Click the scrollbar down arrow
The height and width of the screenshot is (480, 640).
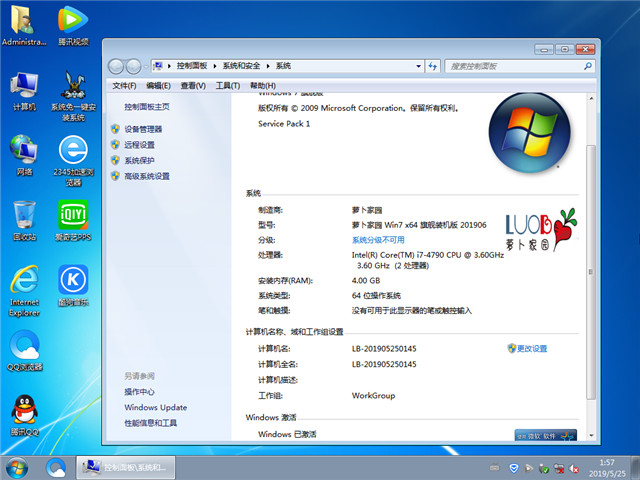591,436
